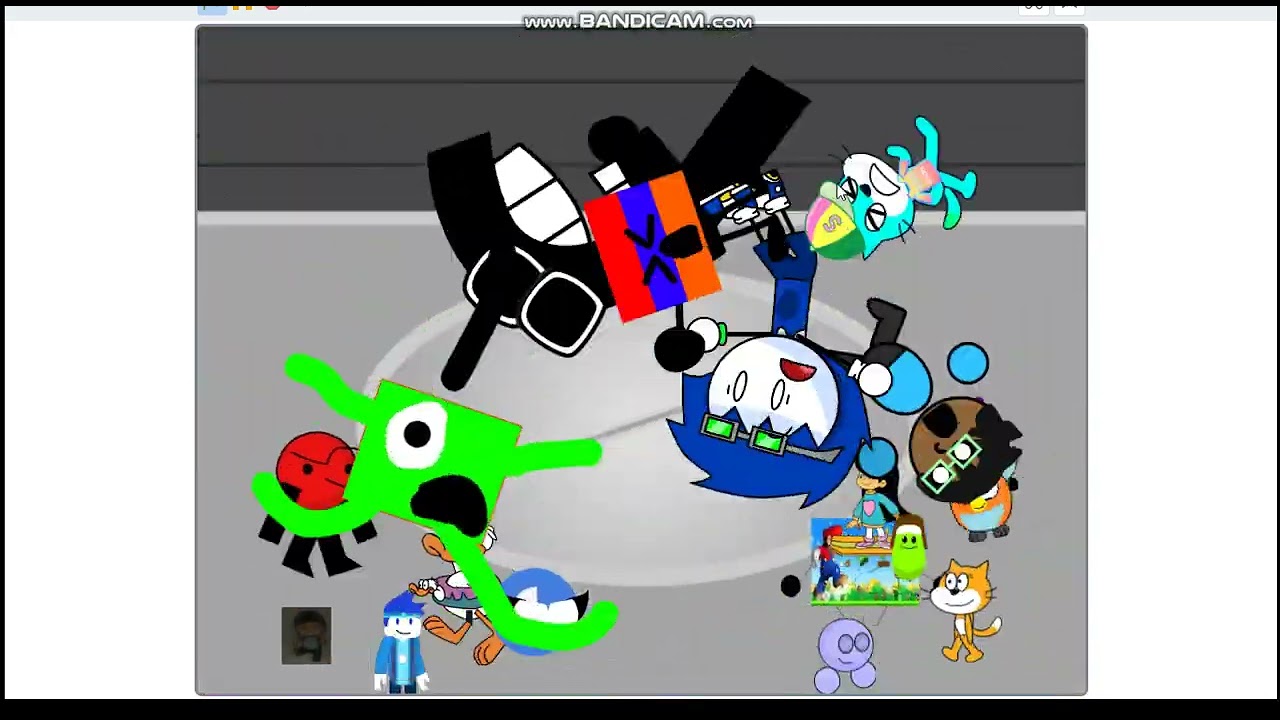
Task: Click the small black dot on the floor
Action: (790, 586)
